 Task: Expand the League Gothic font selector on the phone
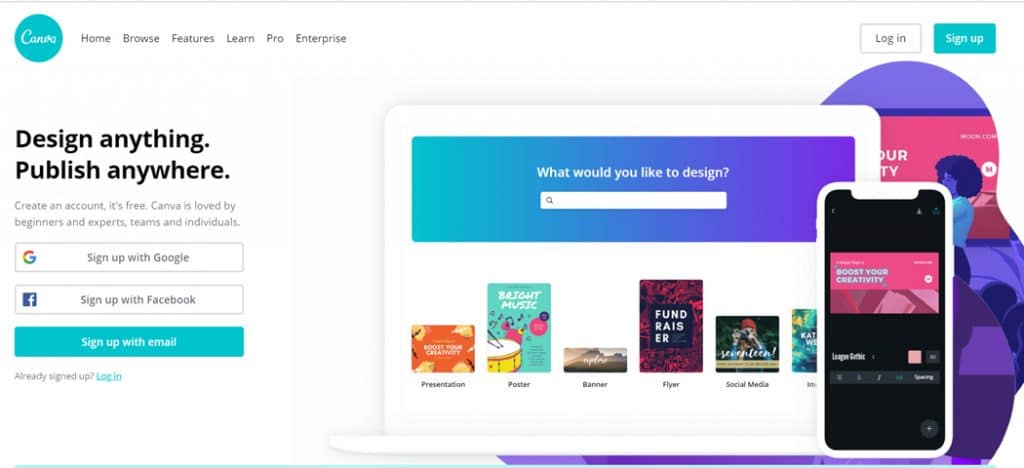point(853,357)
